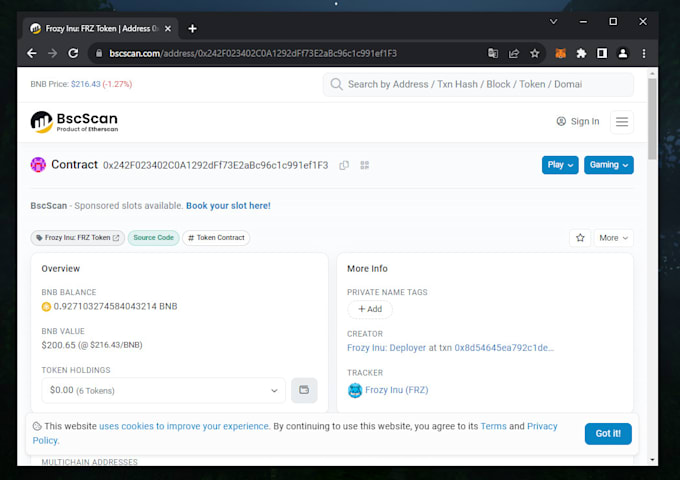Show the address QR code
This screenshot has height=480, width=680.
click(x=365, y=165)
